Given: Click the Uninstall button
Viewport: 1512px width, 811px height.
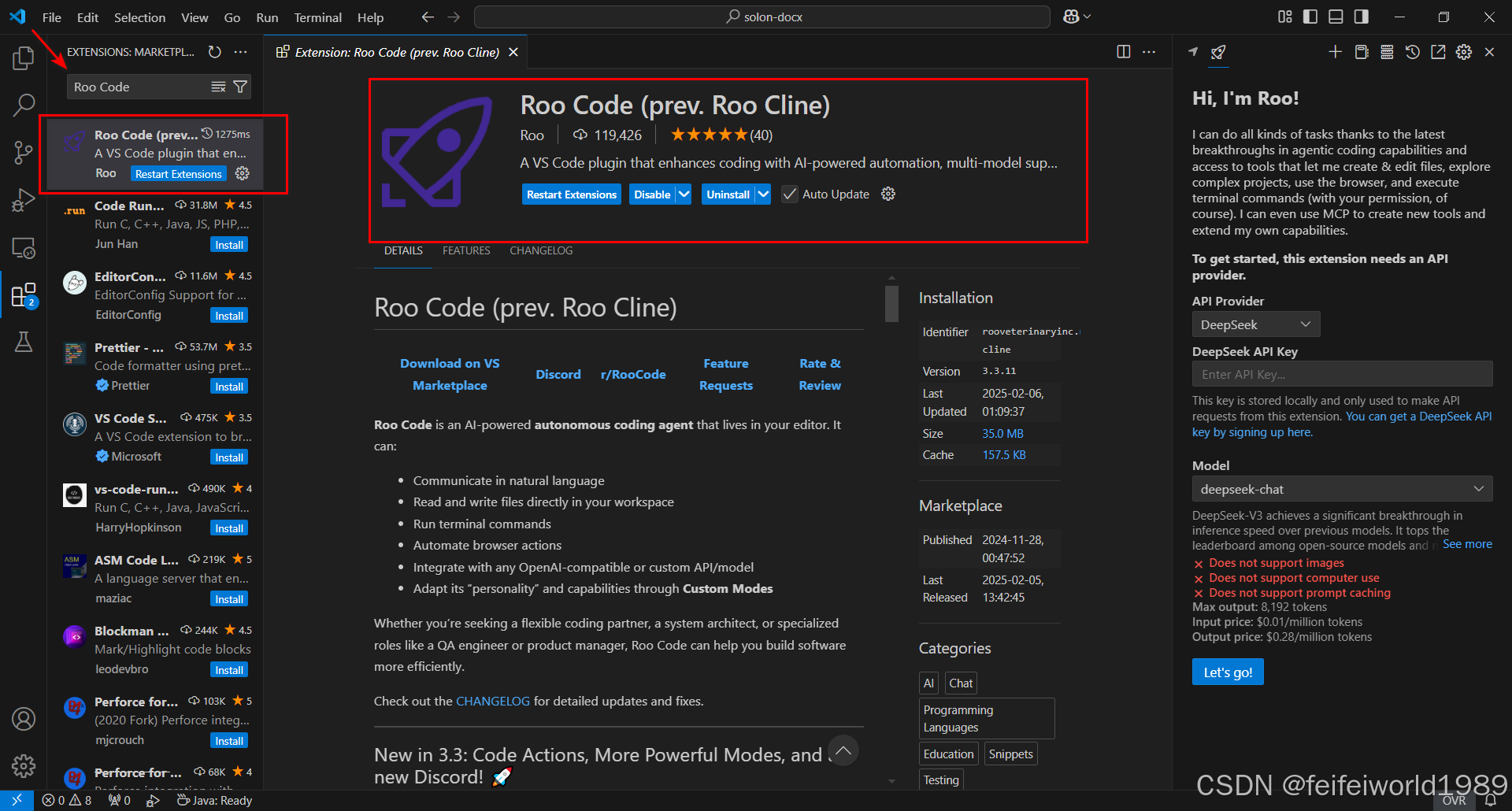Looking at the screenshot, I should pos(728,194).
